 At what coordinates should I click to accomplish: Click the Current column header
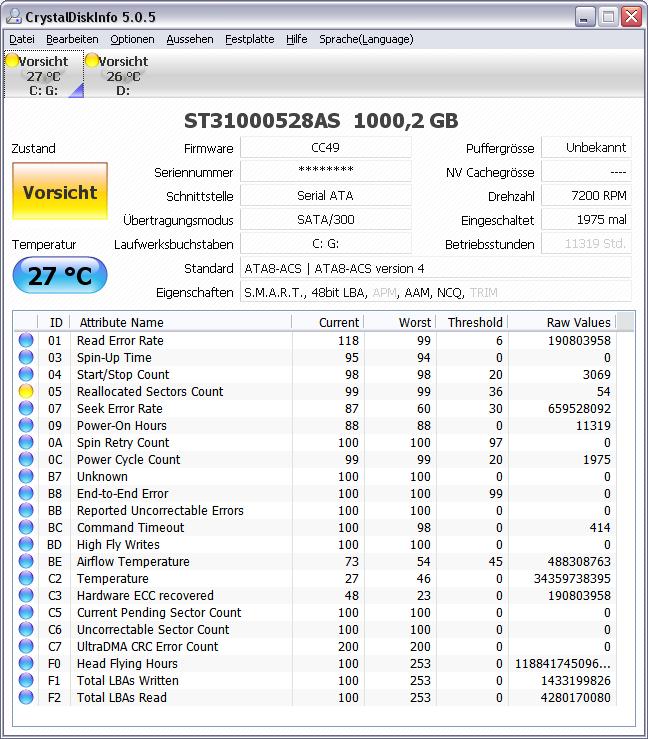pos(328,322)
